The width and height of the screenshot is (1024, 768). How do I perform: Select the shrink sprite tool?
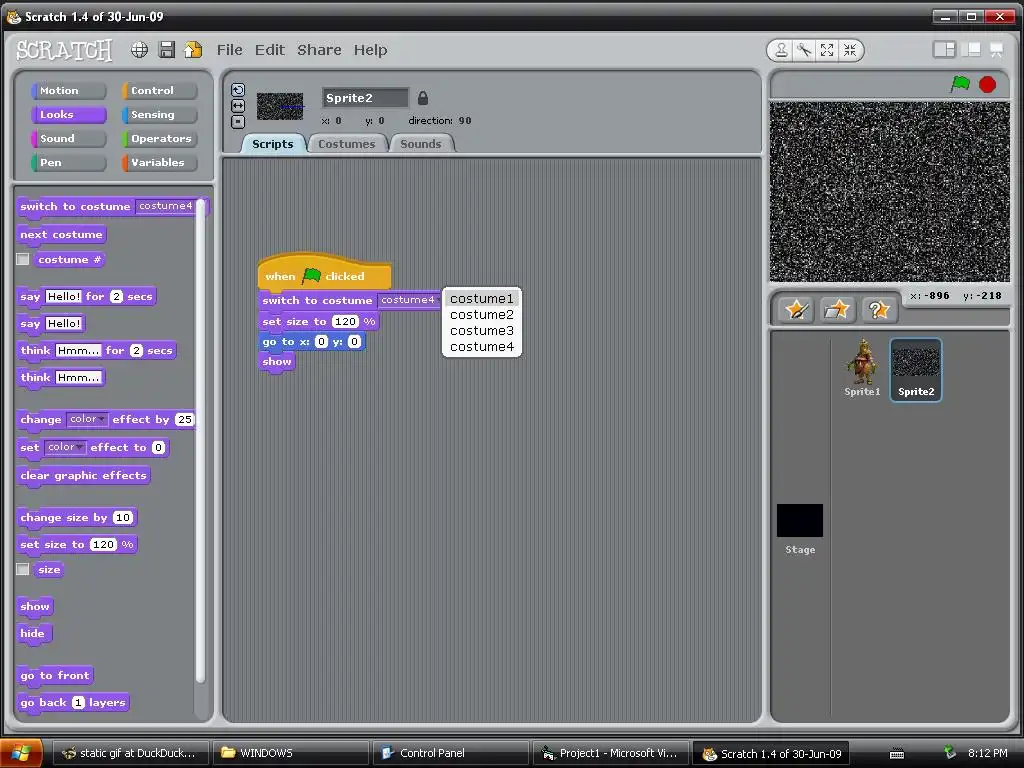[x=850, y=50]
